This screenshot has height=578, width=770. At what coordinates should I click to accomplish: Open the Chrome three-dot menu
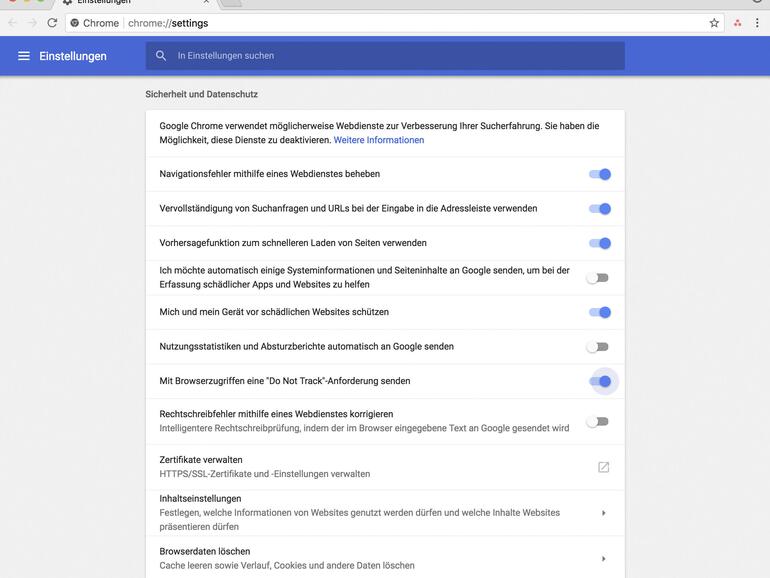pyautogui.click(x=759, y=23)
